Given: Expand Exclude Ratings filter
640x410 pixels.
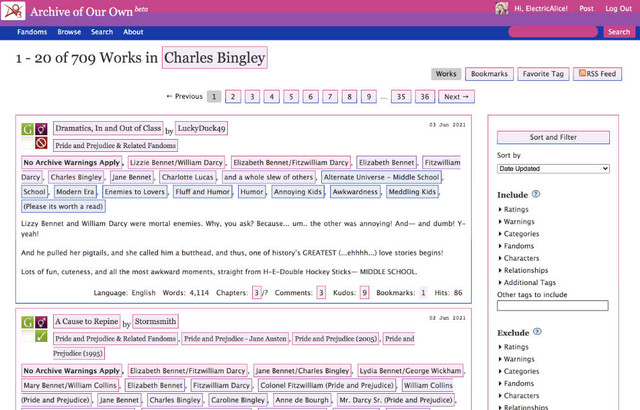Looking at the screenshot, I should coord(513,347).
